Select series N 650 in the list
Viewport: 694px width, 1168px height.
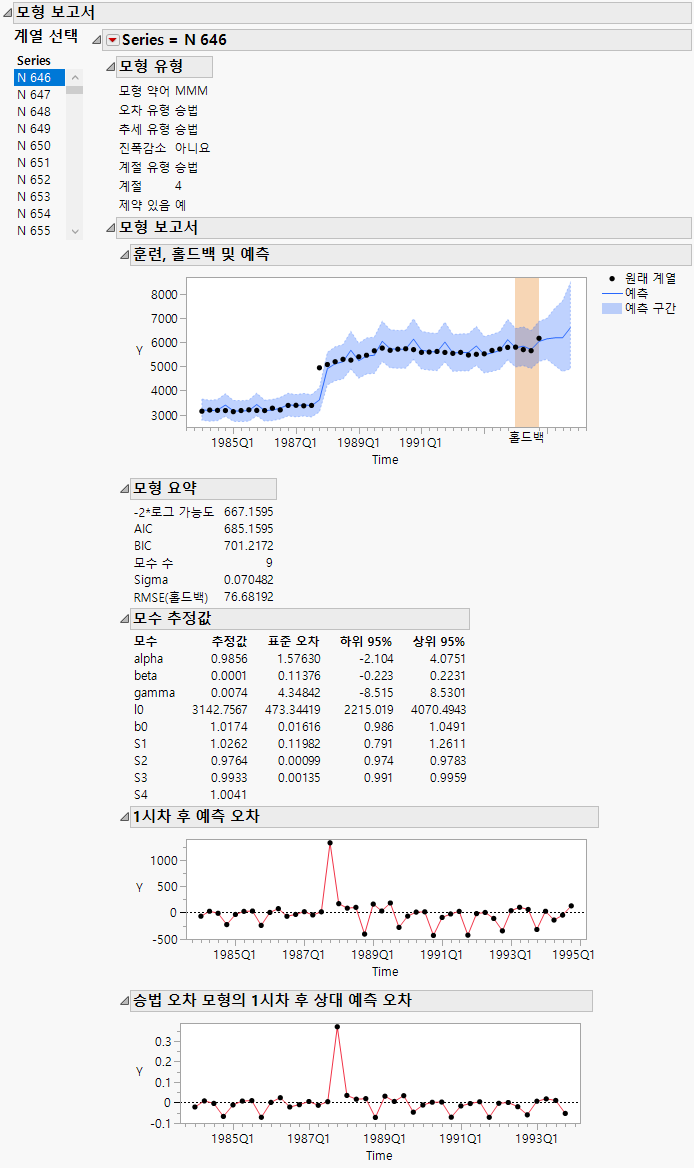39,146
